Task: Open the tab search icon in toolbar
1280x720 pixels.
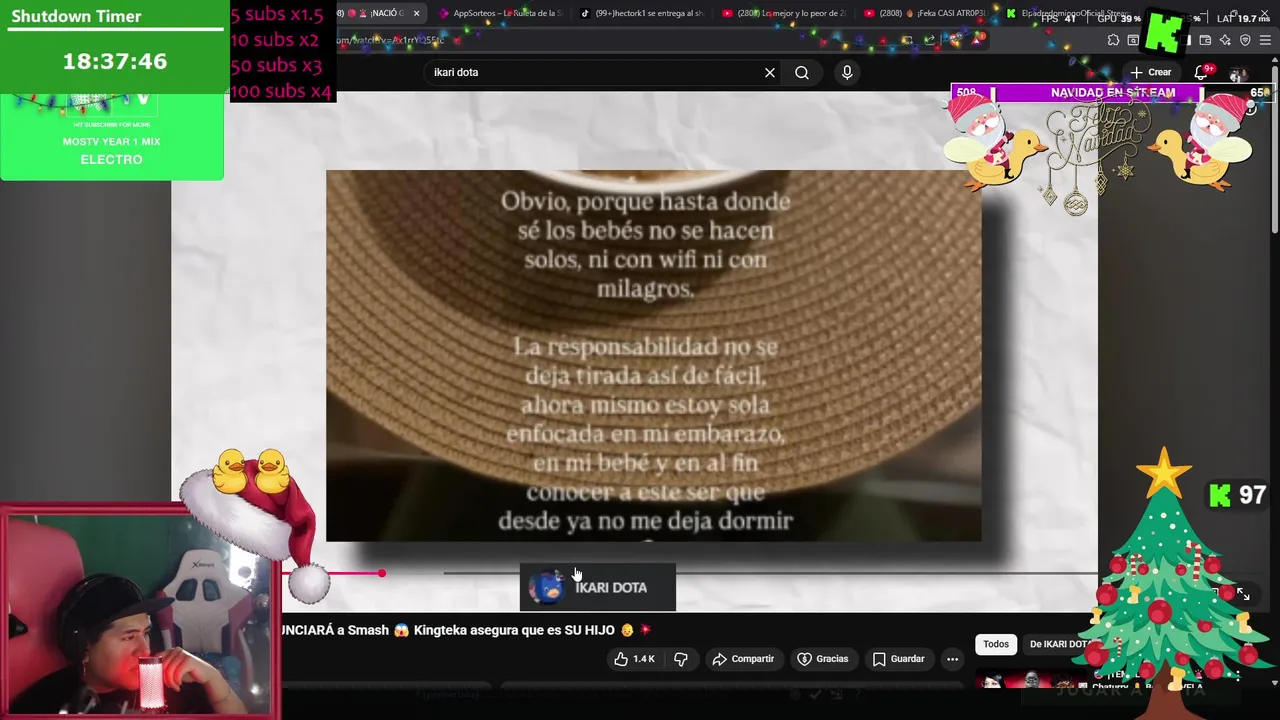Action: point(1133,40)
